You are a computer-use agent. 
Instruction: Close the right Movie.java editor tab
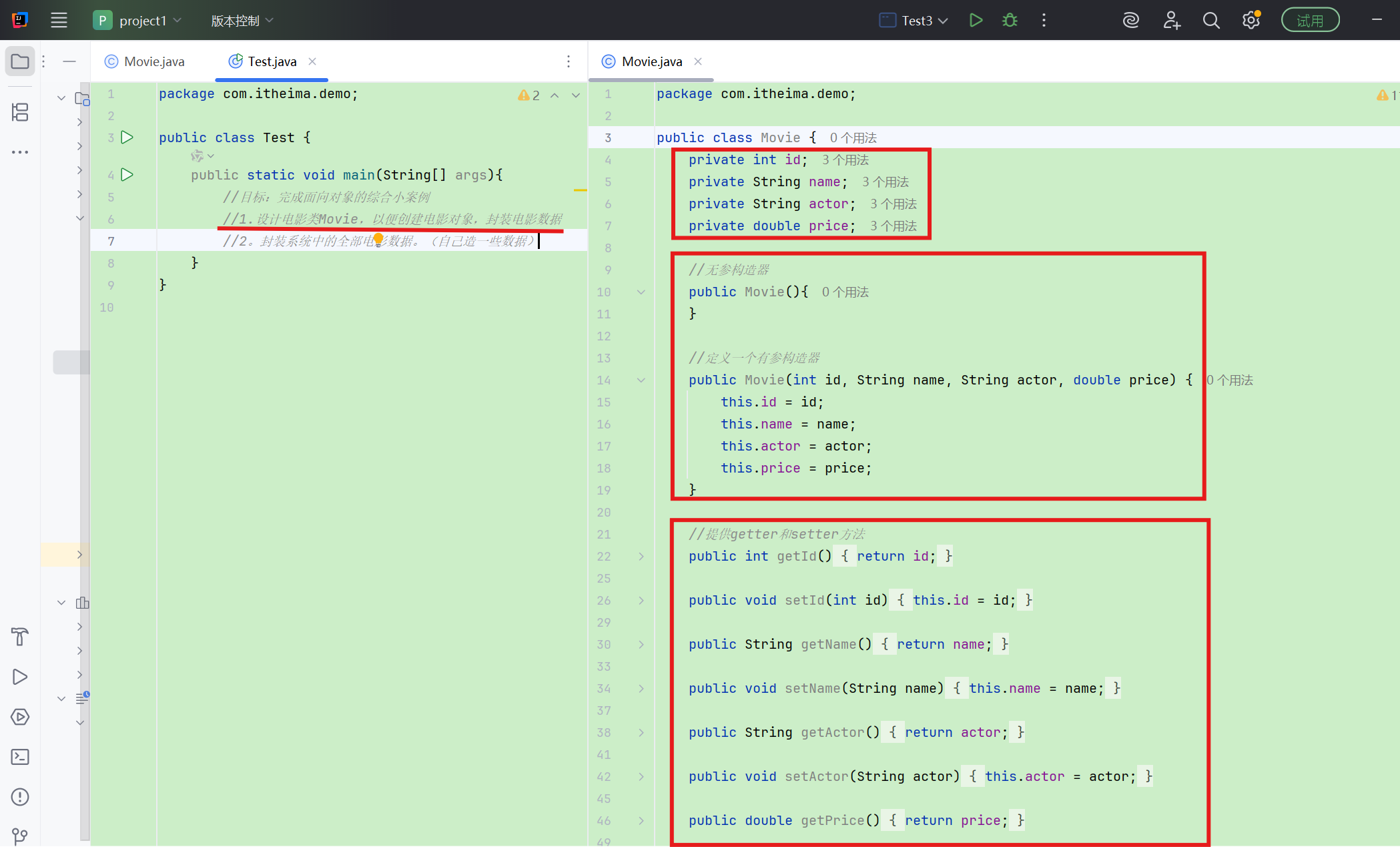[x=698, y=61]
